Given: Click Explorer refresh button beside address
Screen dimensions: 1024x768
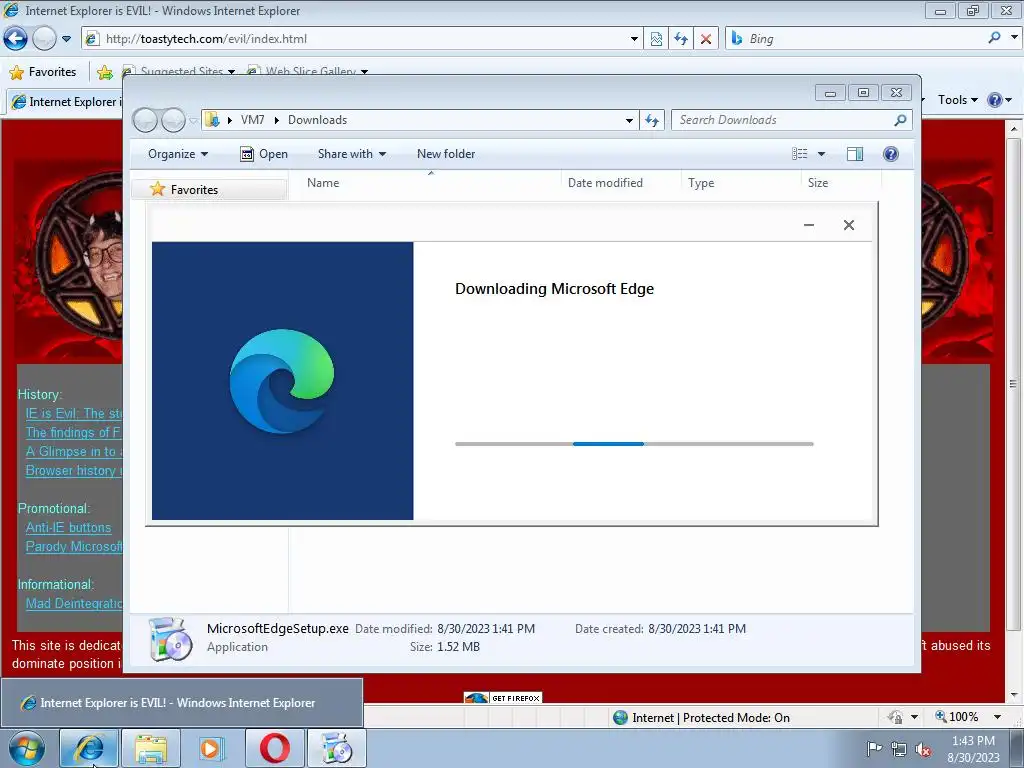Looking at the screenshot, I should coord(652,120).
